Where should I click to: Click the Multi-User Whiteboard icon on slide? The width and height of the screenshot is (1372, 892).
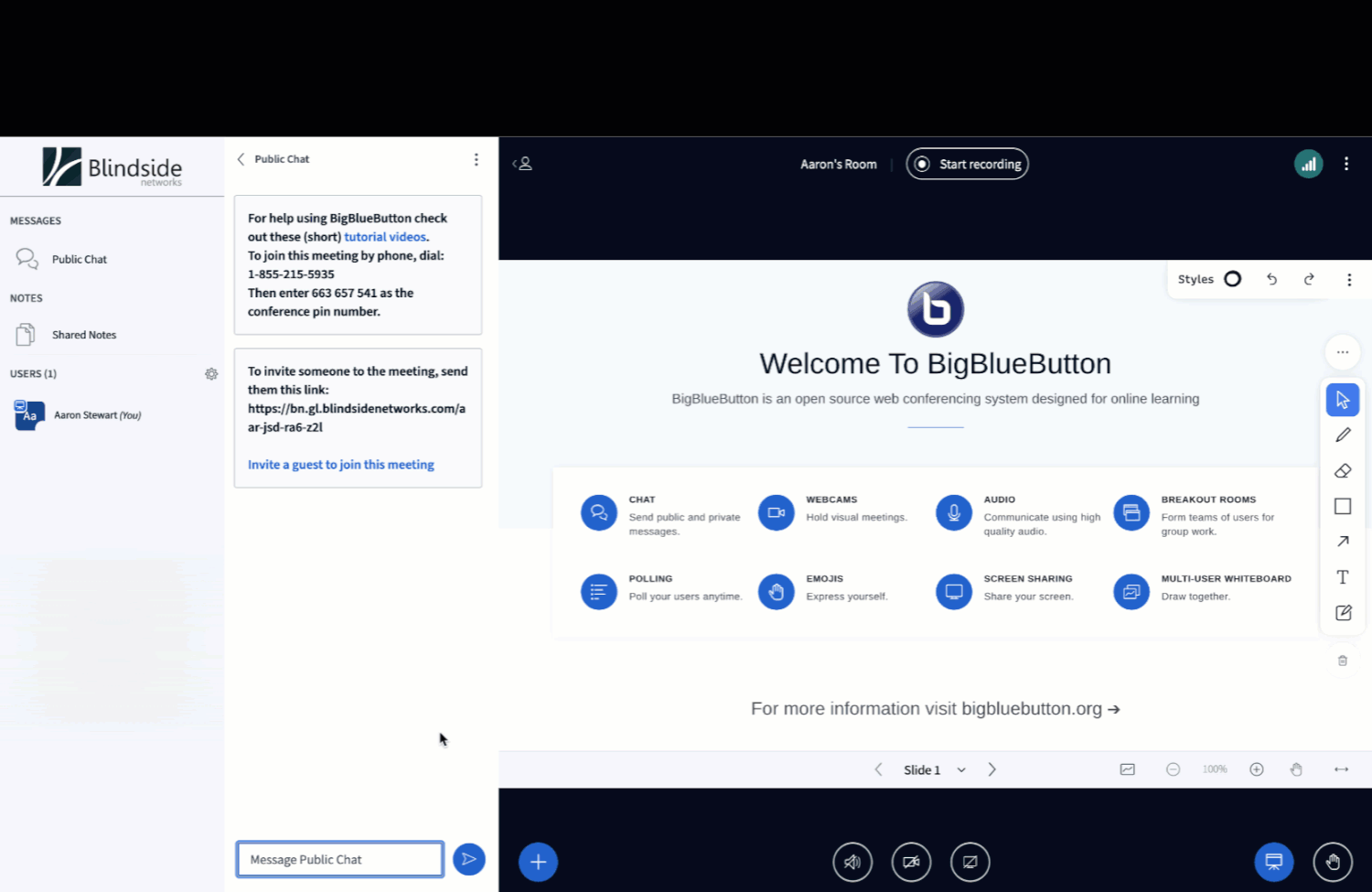(x=1131, y=592)
